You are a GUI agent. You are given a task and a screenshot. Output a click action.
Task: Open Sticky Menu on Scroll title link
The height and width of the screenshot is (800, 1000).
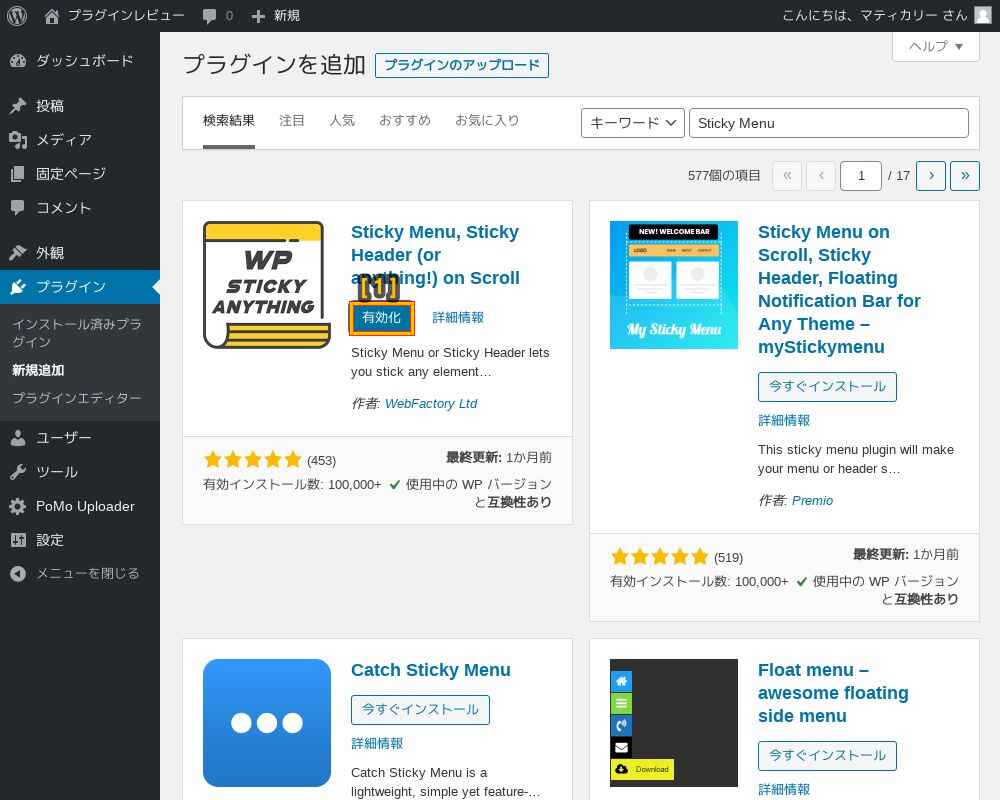(x=839, y=290)
